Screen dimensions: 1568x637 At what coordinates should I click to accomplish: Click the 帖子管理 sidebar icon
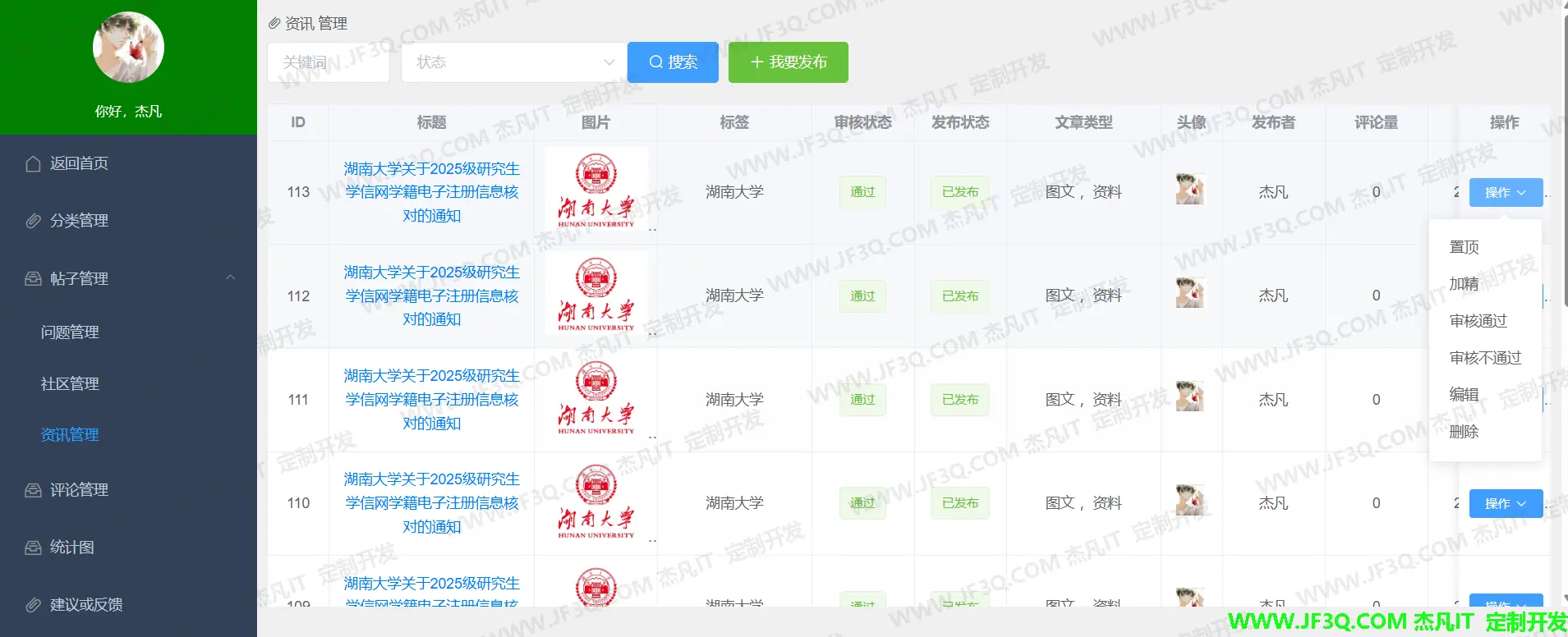click(33, 279)
